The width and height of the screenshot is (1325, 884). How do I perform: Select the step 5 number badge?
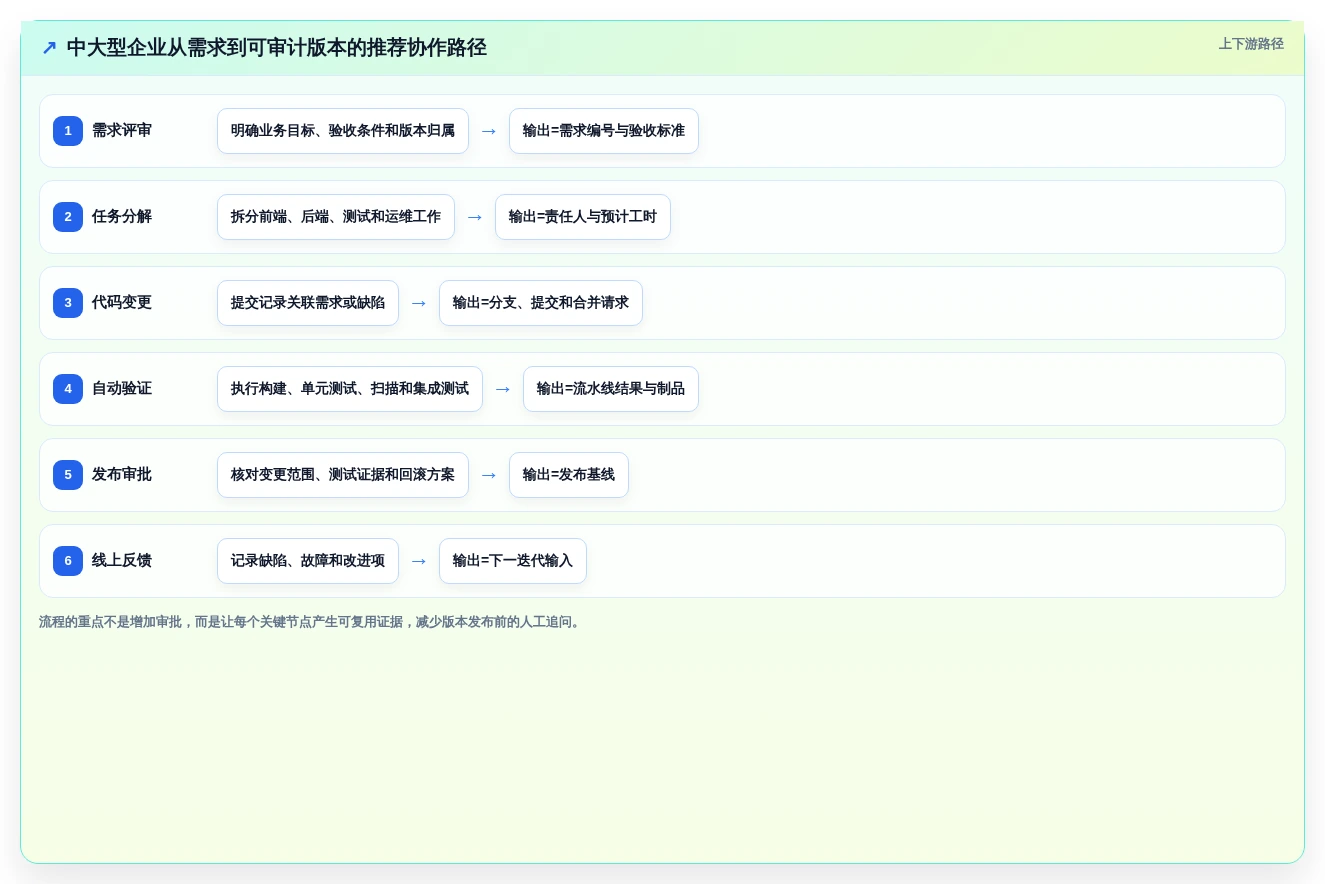click(x=68, y=475)
